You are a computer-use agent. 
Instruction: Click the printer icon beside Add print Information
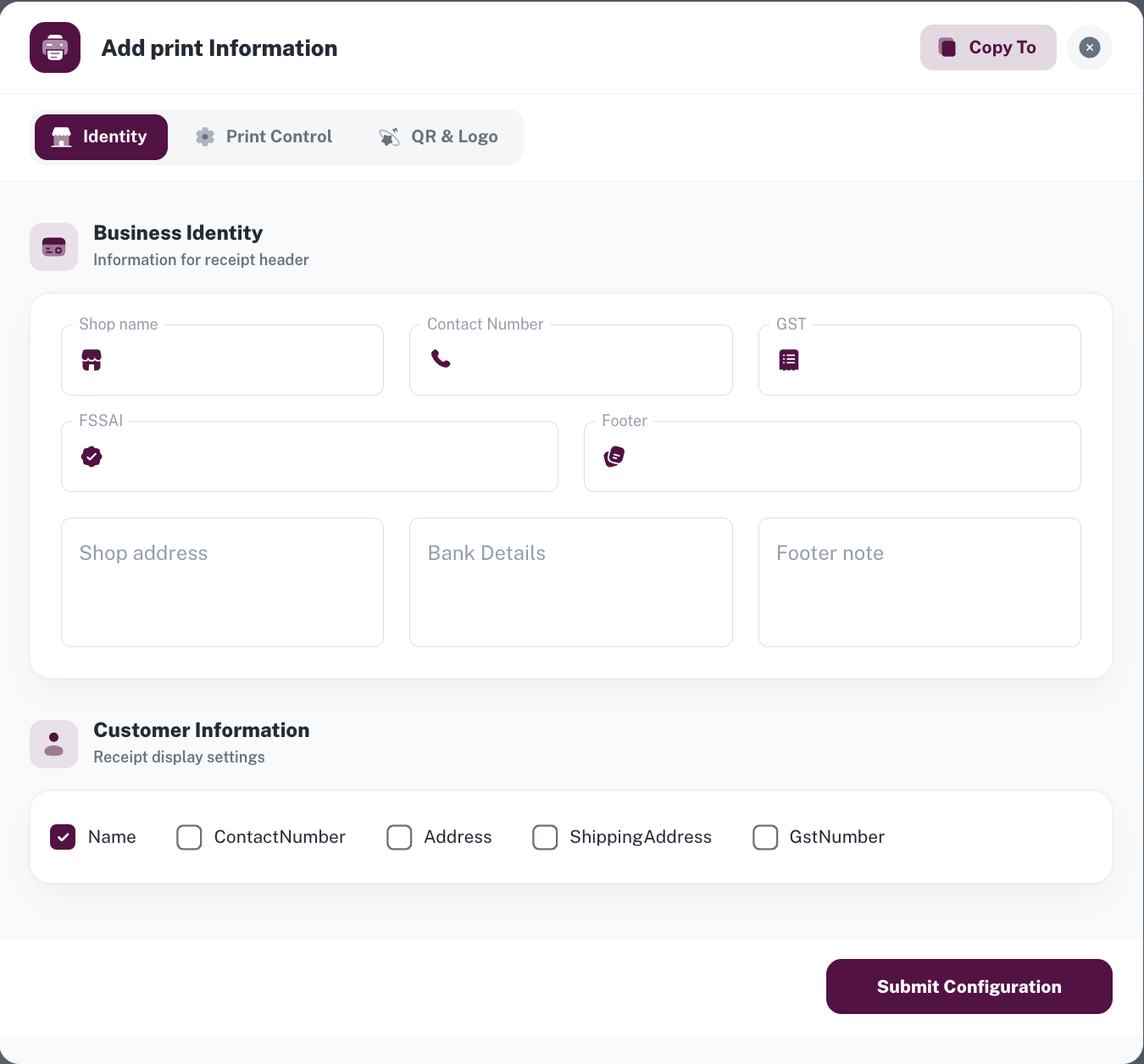(54, 47)
